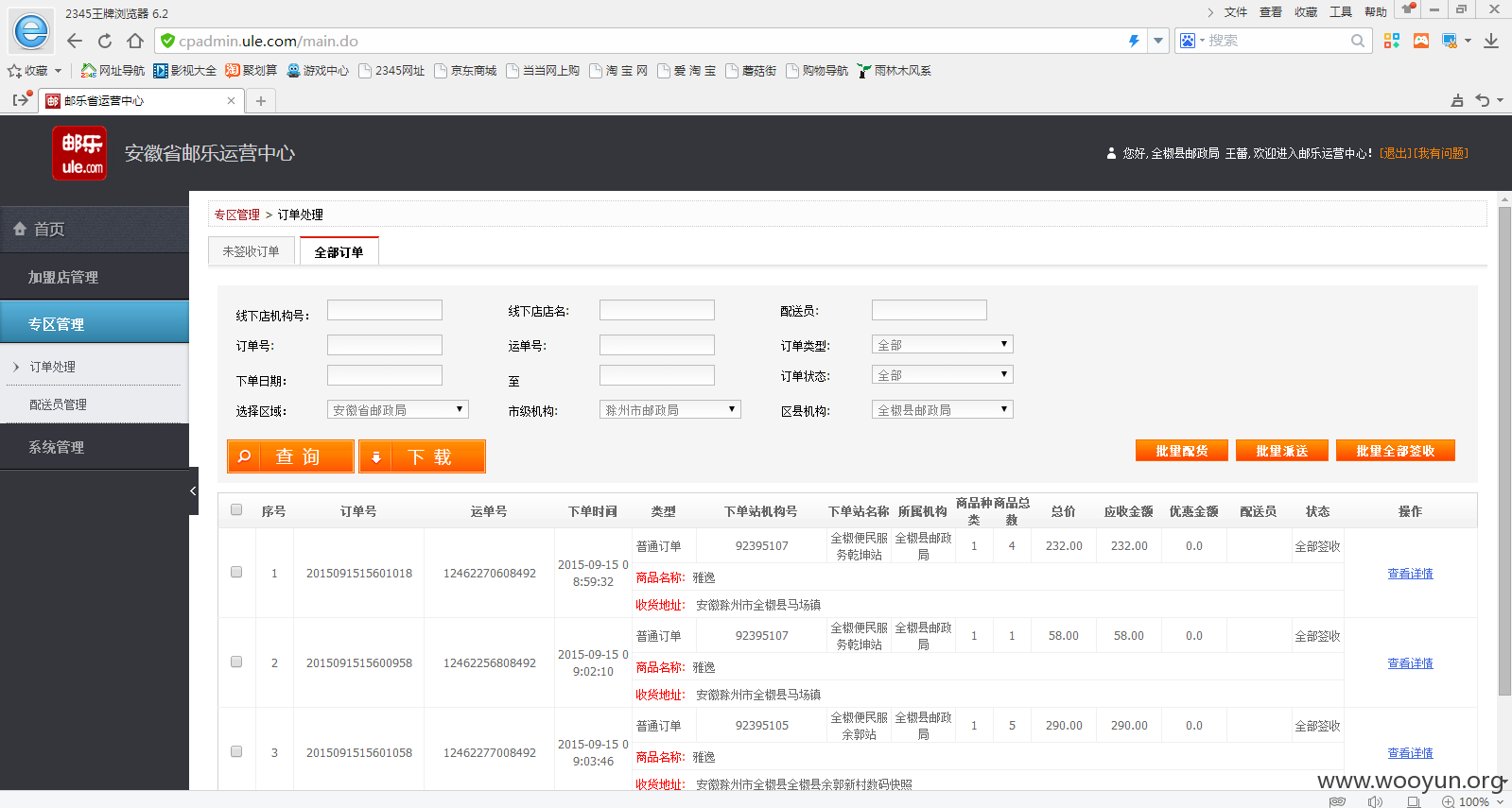Click the 批量配货 button
Viewport: 1512px width, 808px height.
(1182, 451)
